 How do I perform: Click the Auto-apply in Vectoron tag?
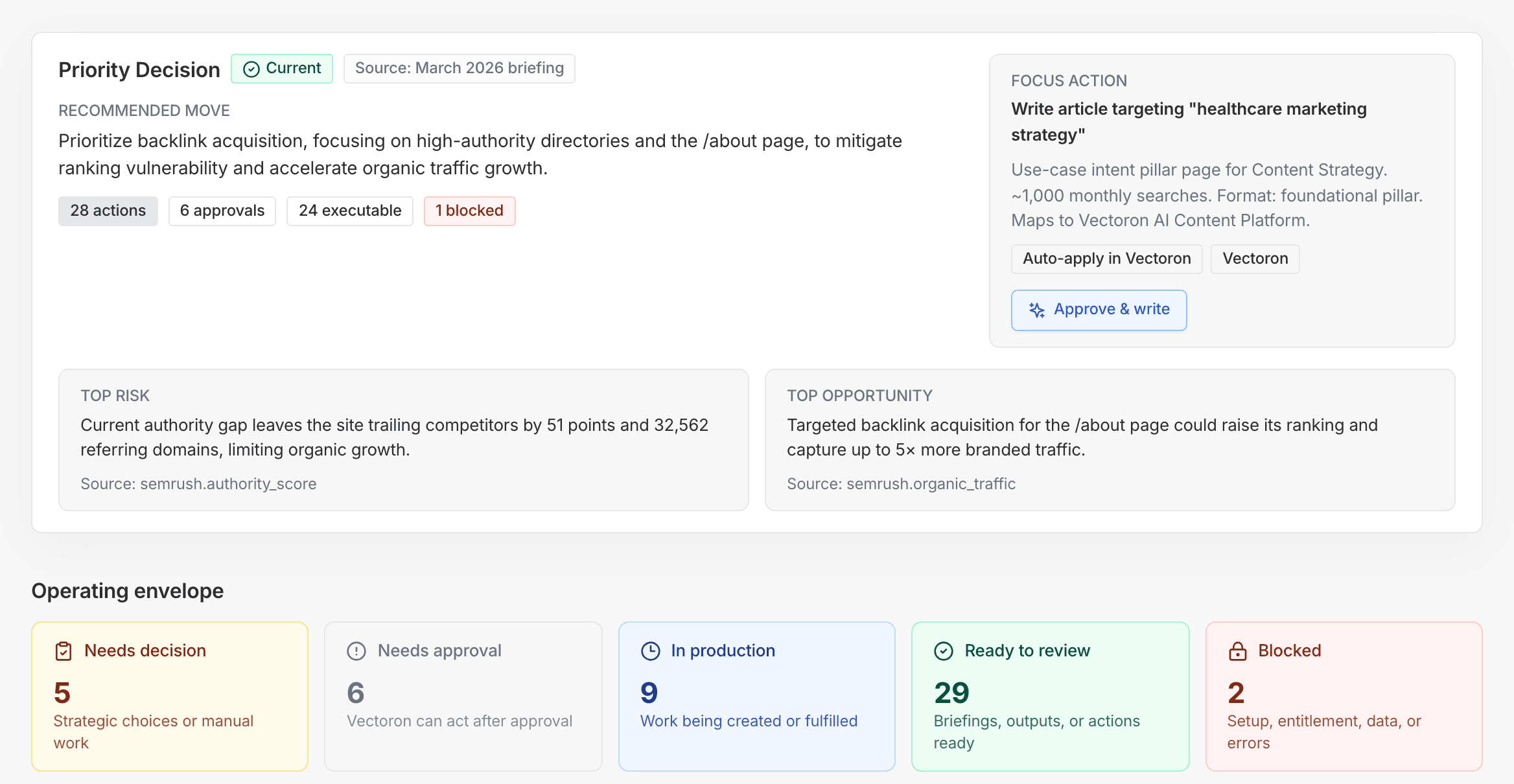(1106, 259)
